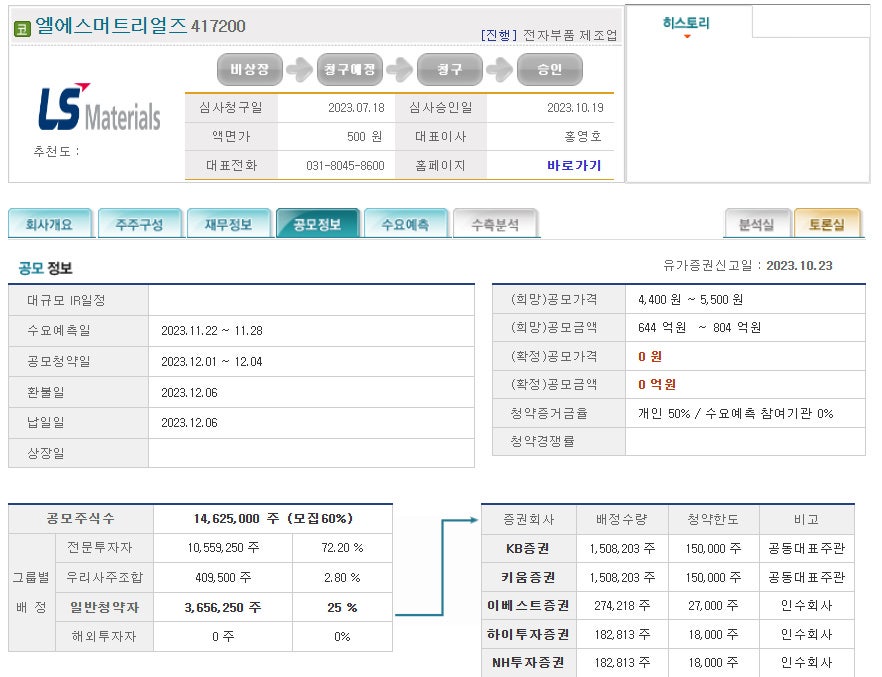Screen dimensions: 882x677
Task: Click KB증권 remark 공동대표주관
Action: tap(806, 548)
